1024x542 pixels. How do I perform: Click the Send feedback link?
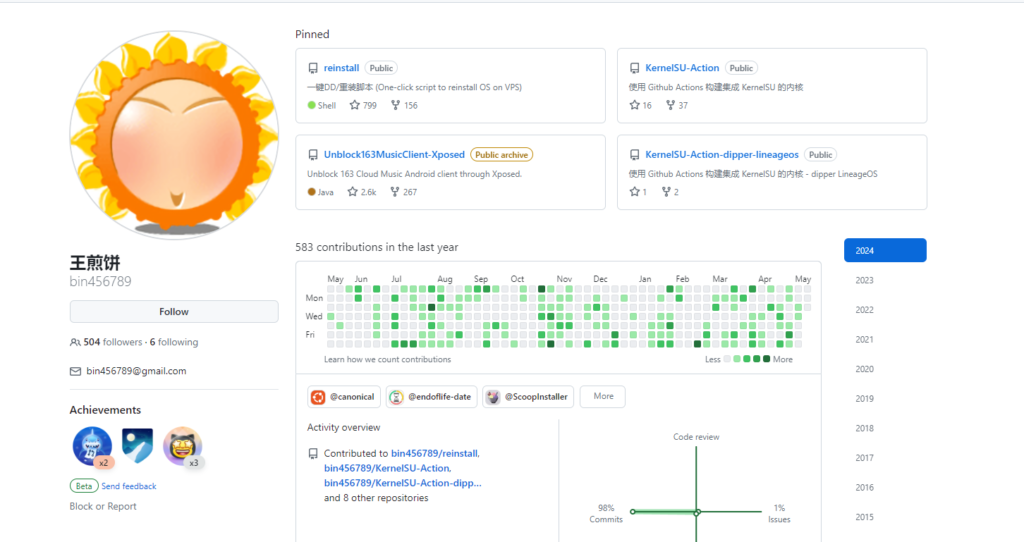[128, 486]
